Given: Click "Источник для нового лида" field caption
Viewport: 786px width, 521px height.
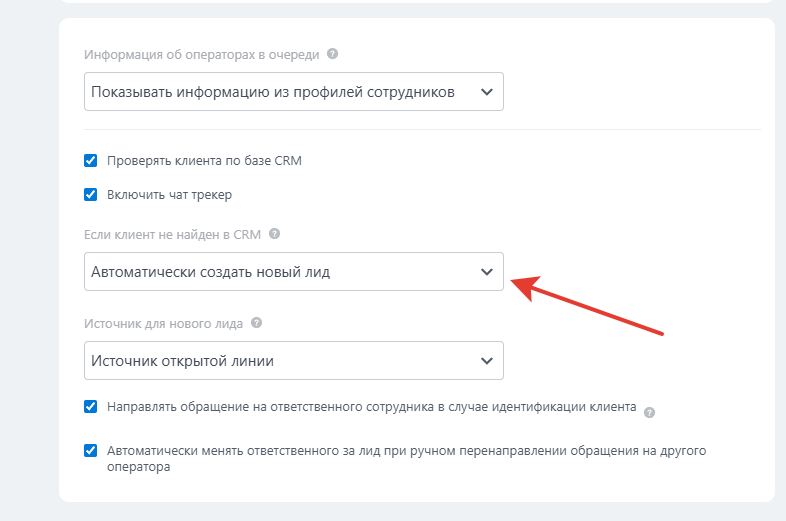Looking at the screenshot, I should 163,323.
